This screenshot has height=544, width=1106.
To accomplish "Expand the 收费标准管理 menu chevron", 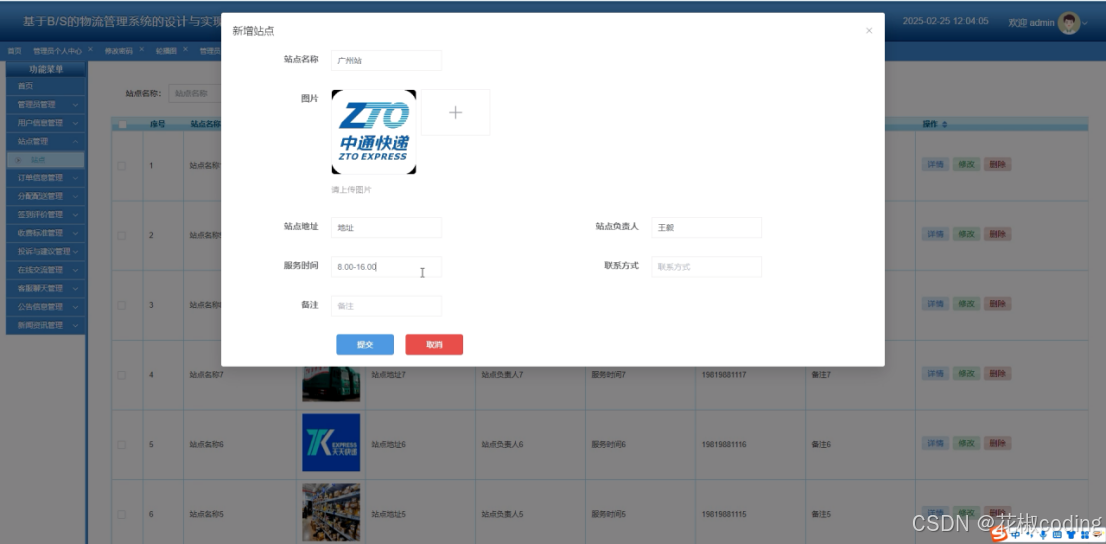I will click(75, 233).
